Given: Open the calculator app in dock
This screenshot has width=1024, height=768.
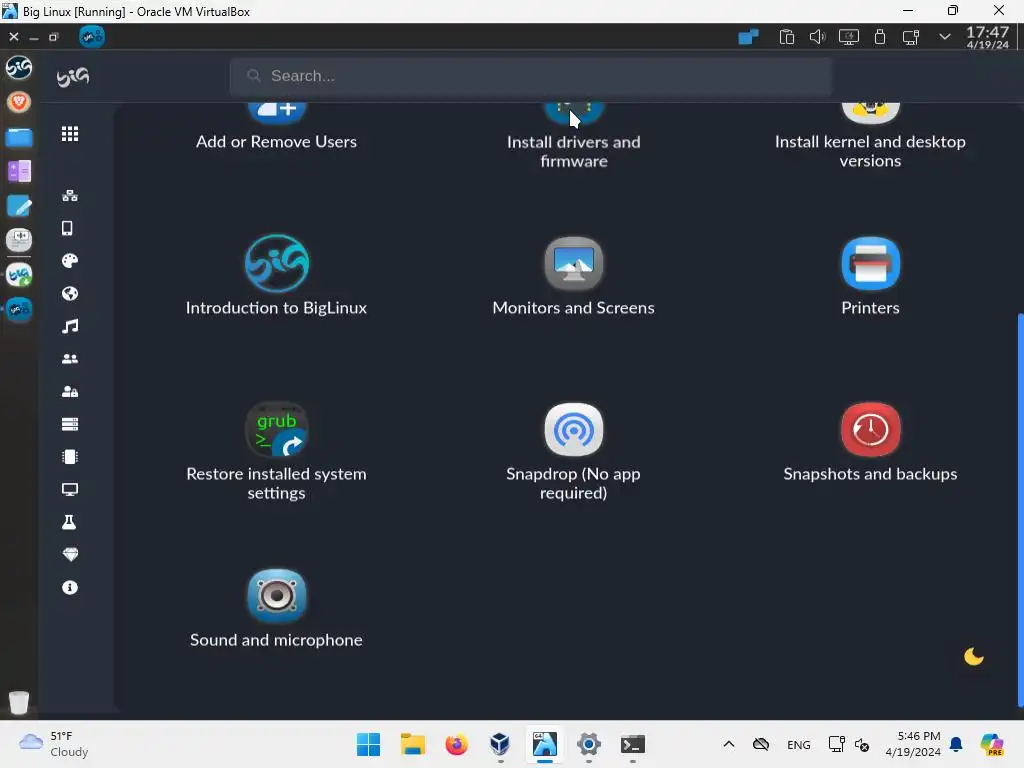Looking at the screenshot, I should [x=19, y=171].
